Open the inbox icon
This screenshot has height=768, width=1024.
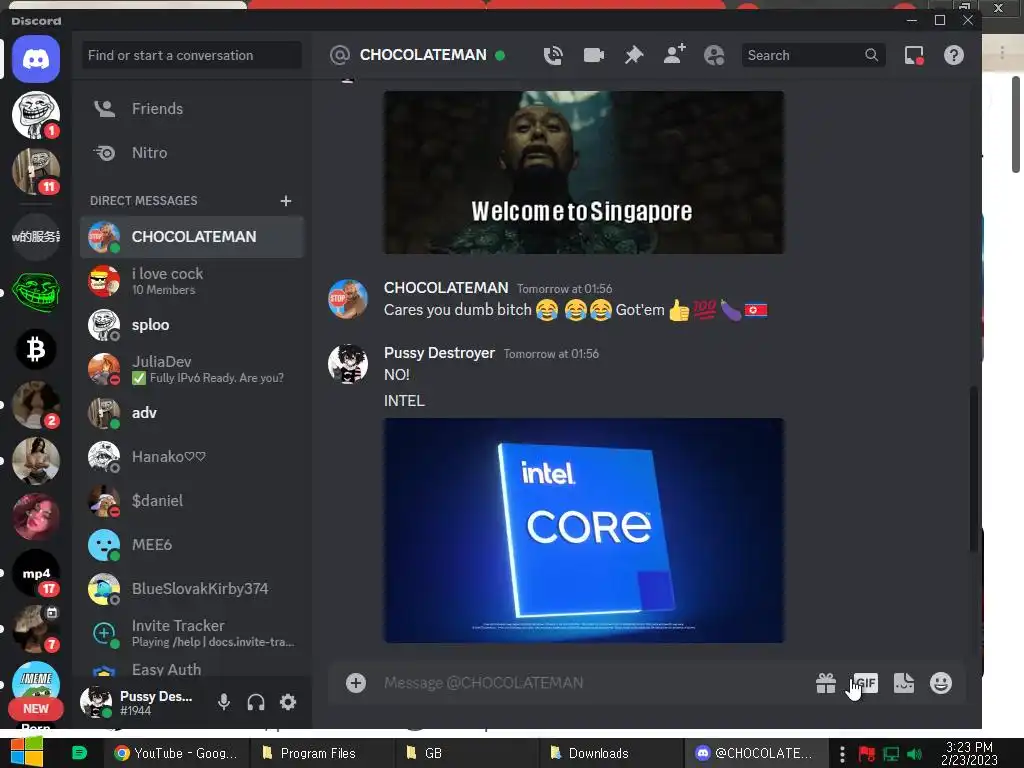(x=914, y=56)
